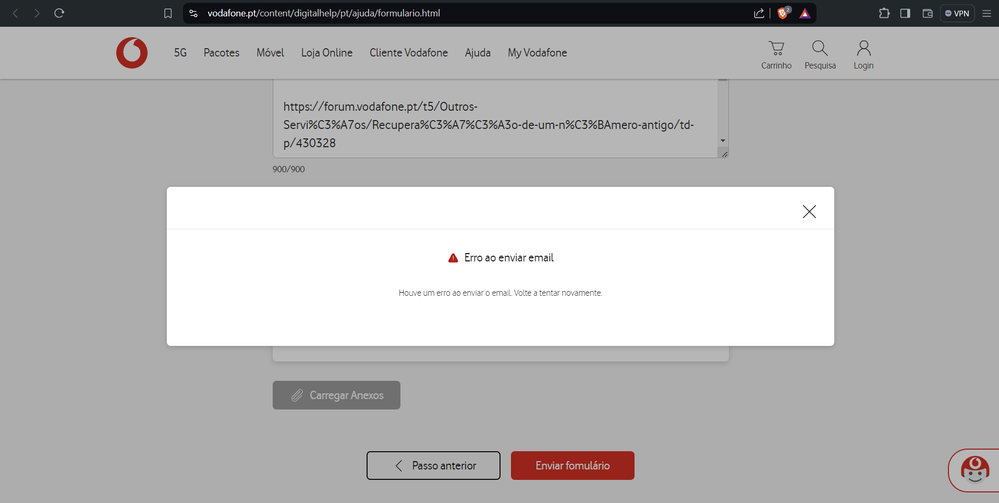Viewport: 999px width, 503px height.
Task: Open the Ajuda menu
Action: coord(478,53)
